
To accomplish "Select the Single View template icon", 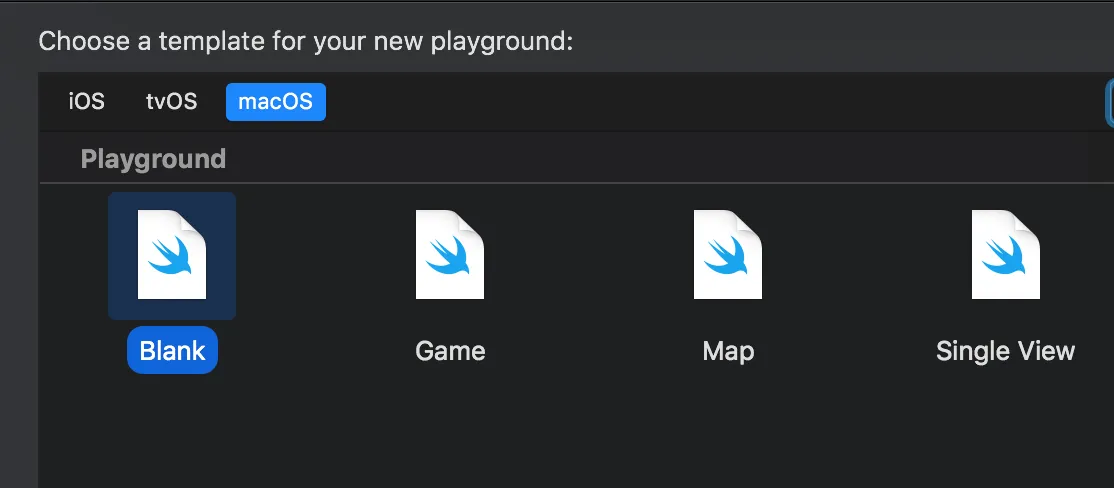I will (1005, 255).
